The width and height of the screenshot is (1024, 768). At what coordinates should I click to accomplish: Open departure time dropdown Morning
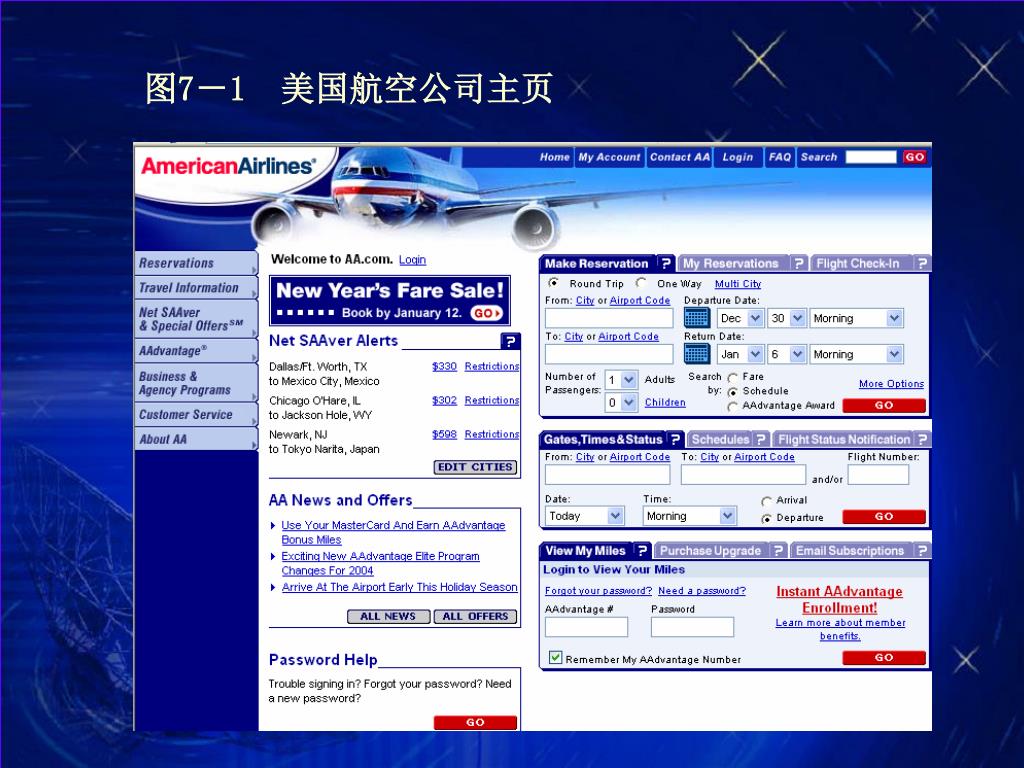click(857, 318)
